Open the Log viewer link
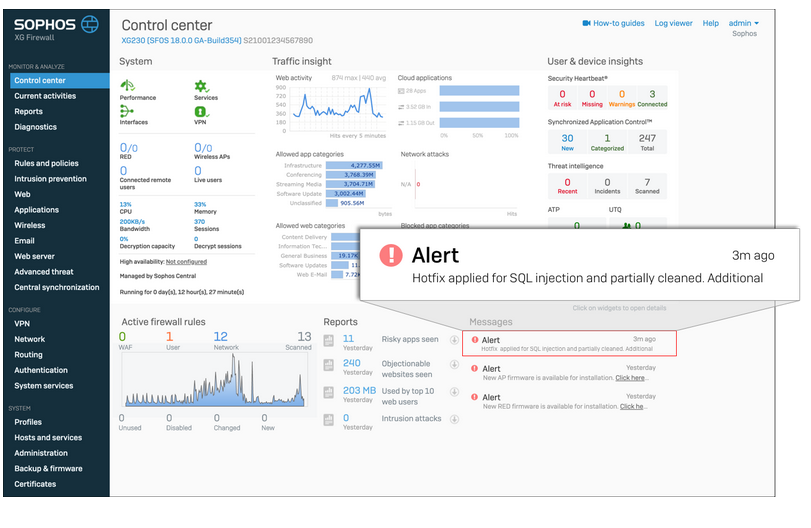Screen dimensions: 811x528 tap(673, 23)
